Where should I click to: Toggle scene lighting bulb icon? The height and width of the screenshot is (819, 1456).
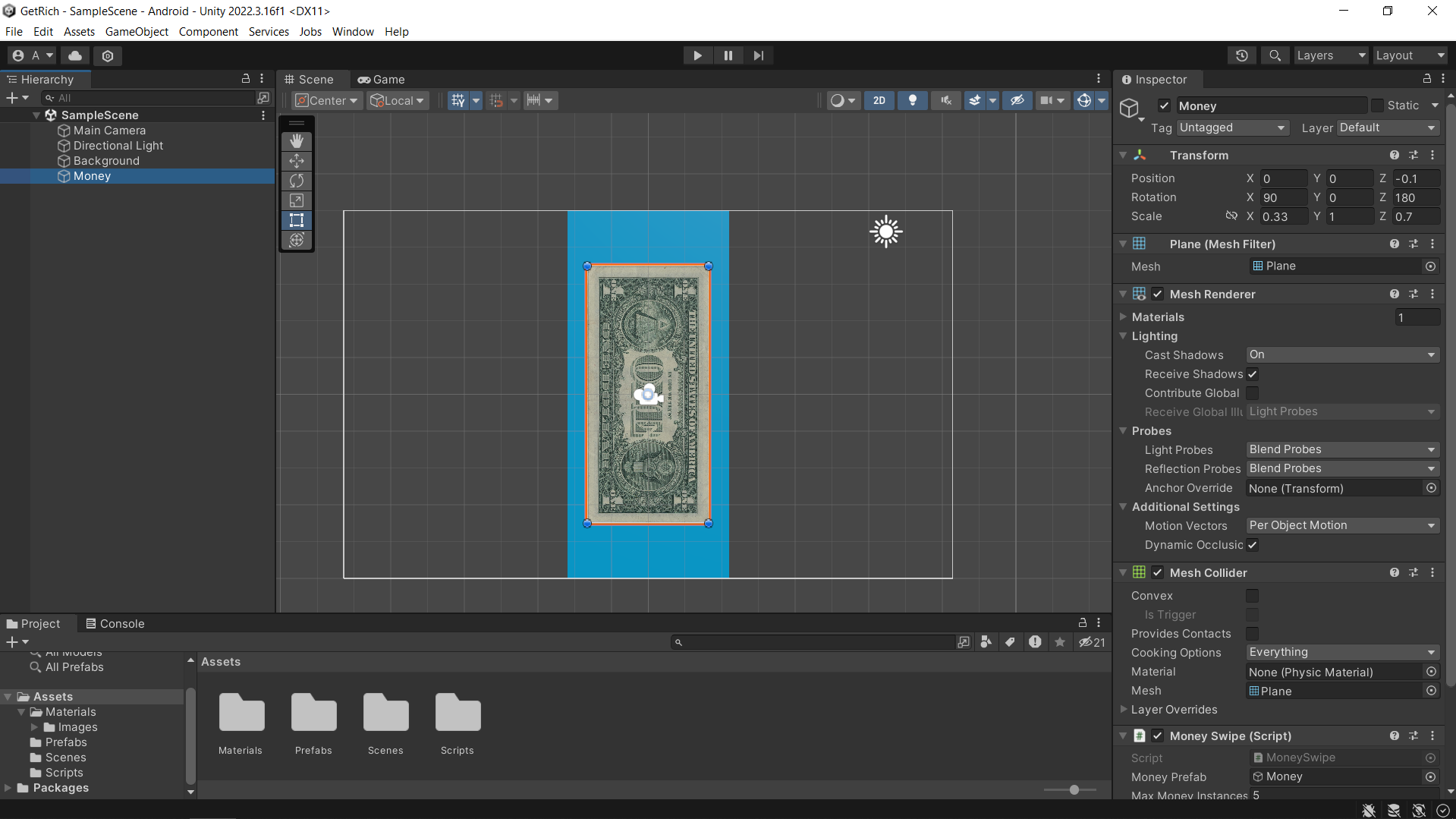point(913,100)
